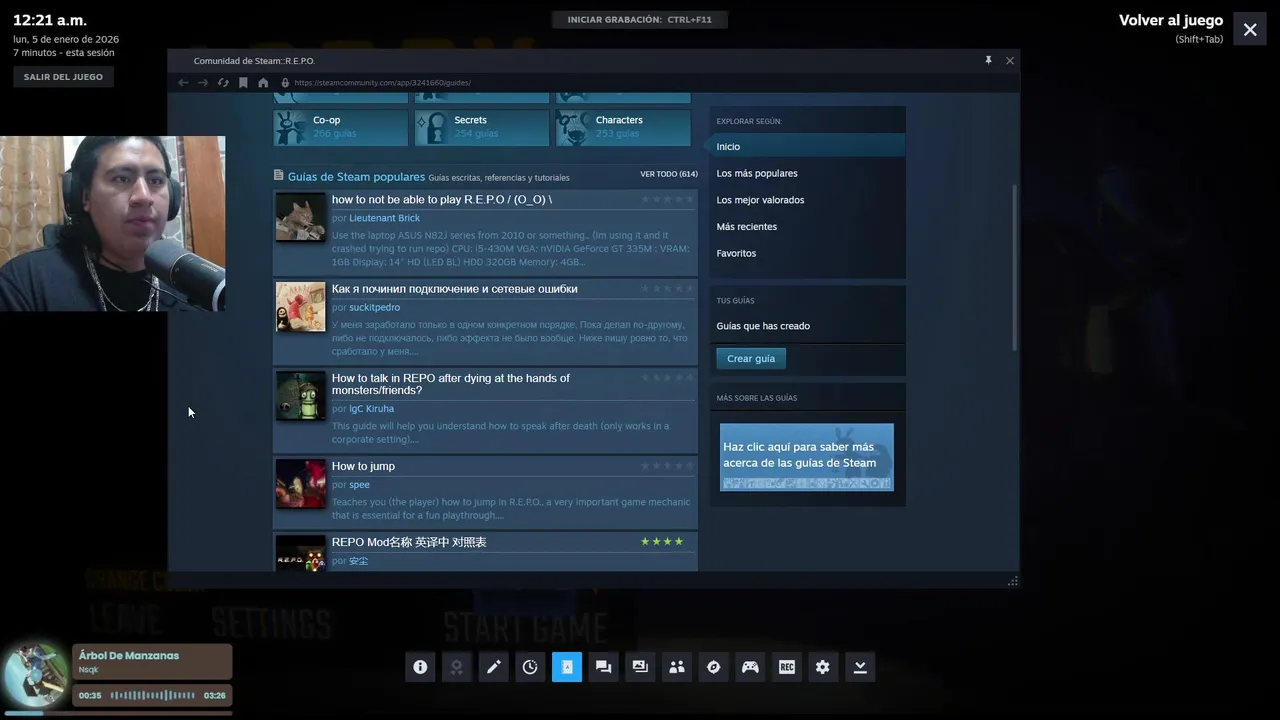This screenshot has height=720, width=1280.
Task: Open overlay settings gear icon
Action: pyautogui.click(x=823, y=667)
